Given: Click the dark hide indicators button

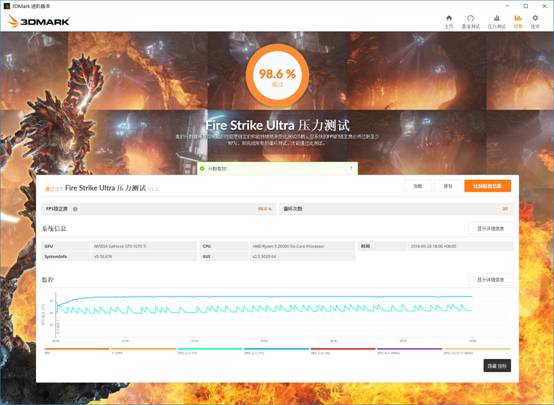Looking at the screenshot, I should point(497,366).
